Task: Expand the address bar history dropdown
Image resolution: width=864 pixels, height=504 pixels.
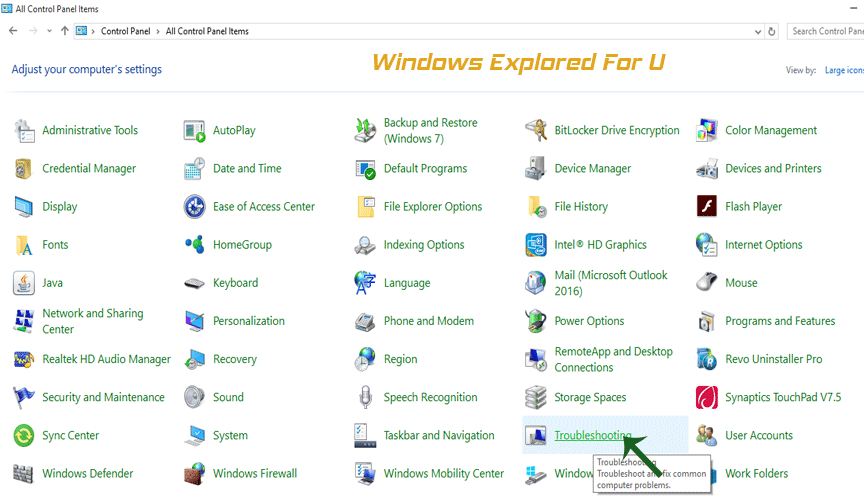Action: 758,32
